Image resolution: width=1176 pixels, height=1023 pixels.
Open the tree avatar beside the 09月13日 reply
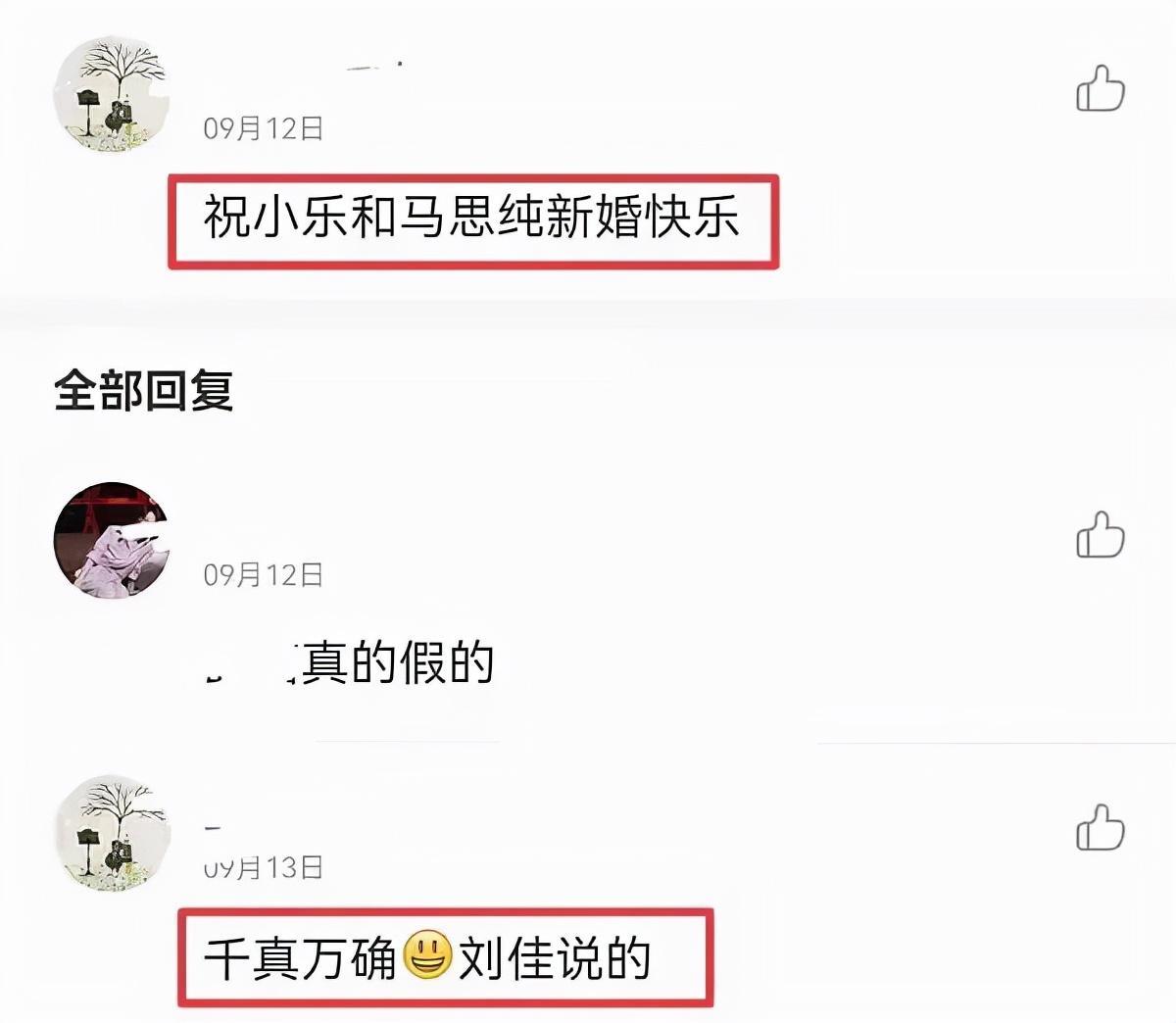[x=111, y=833]
